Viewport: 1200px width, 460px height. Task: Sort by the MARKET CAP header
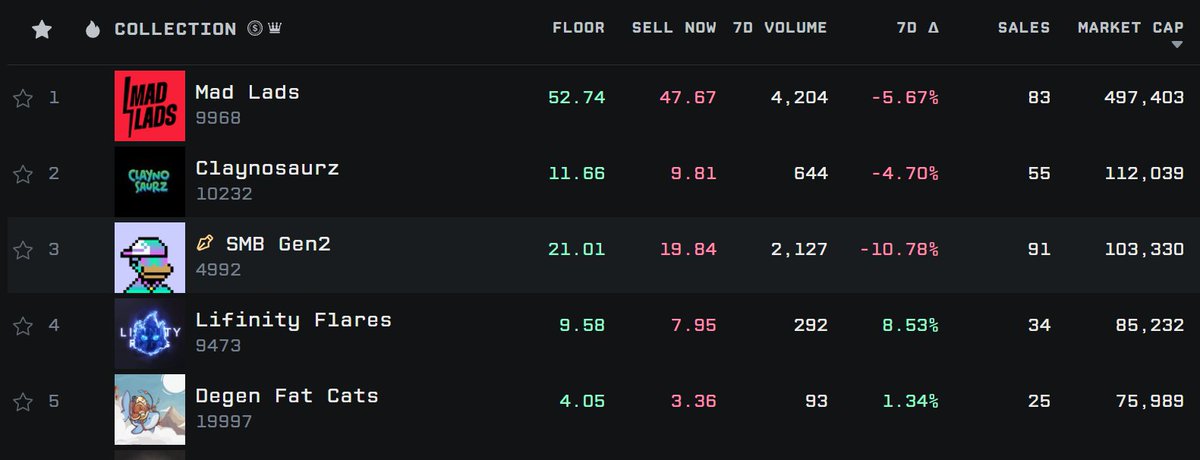[1131, 28]
